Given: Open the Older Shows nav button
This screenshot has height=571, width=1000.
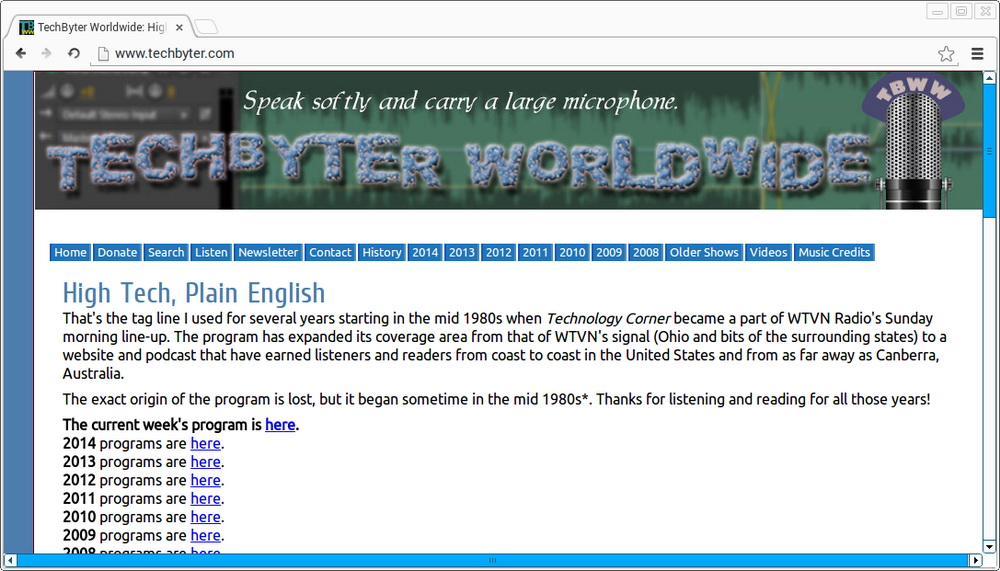Looking at the screenshot, I should pos(704,252).
